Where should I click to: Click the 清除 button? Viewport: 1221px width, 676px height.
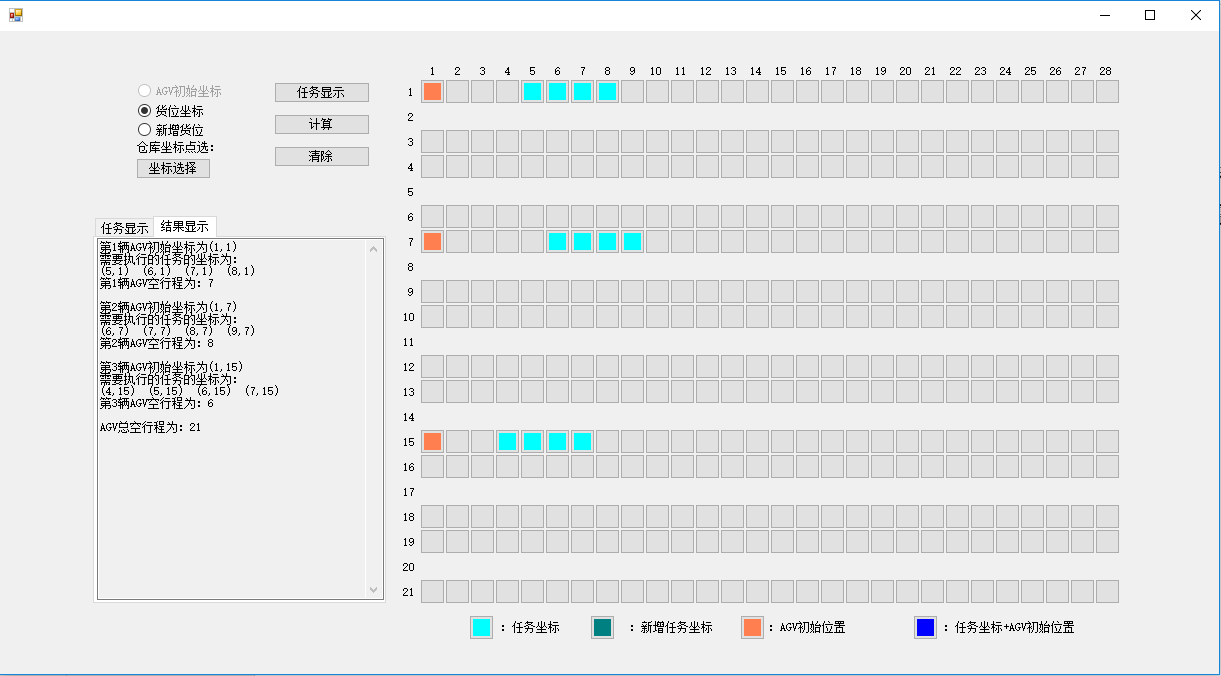pyautogui.click(x=322, y=156)
